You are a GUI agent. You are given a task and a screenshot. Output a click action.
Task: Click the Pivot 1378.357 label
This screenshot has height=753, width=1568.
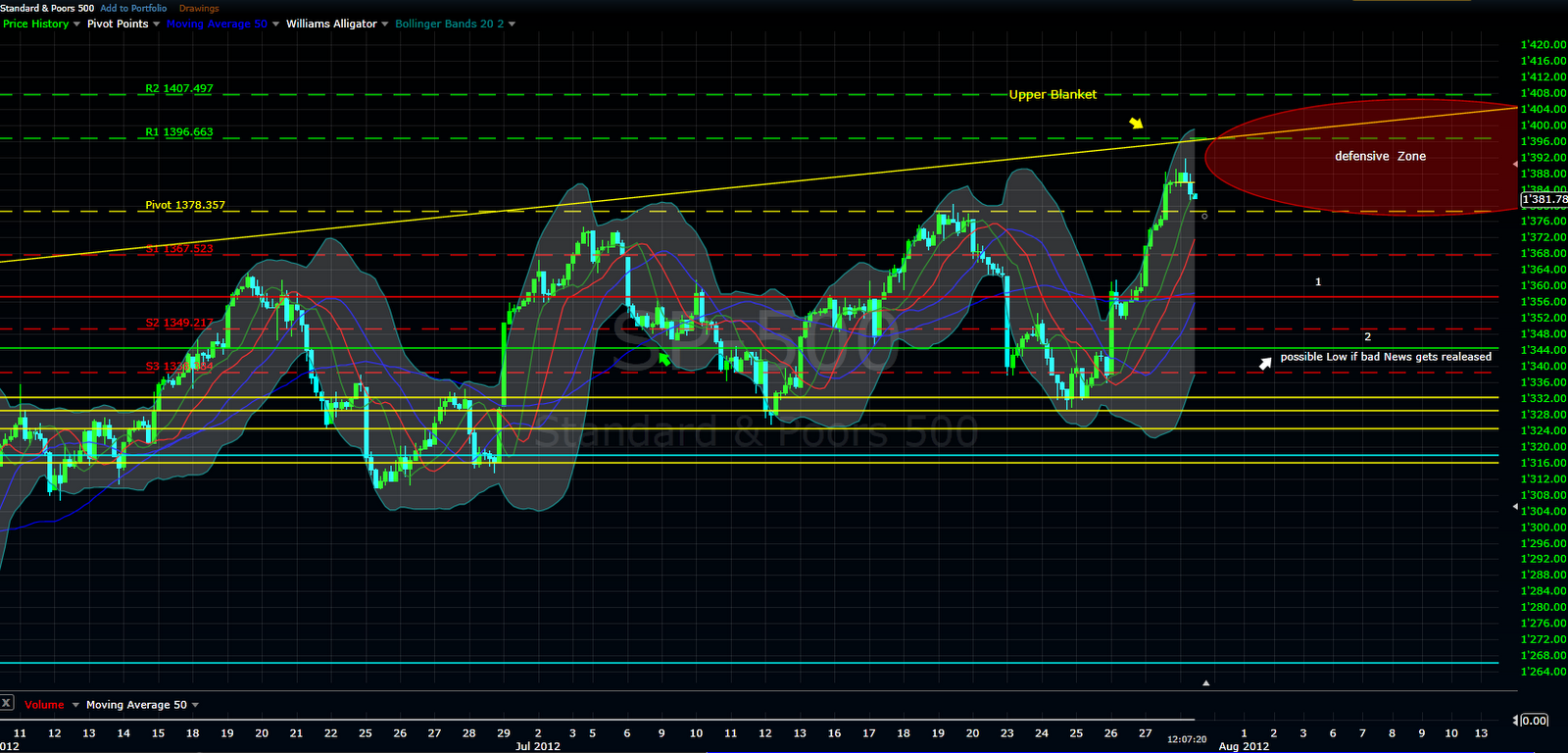point(185,205)
